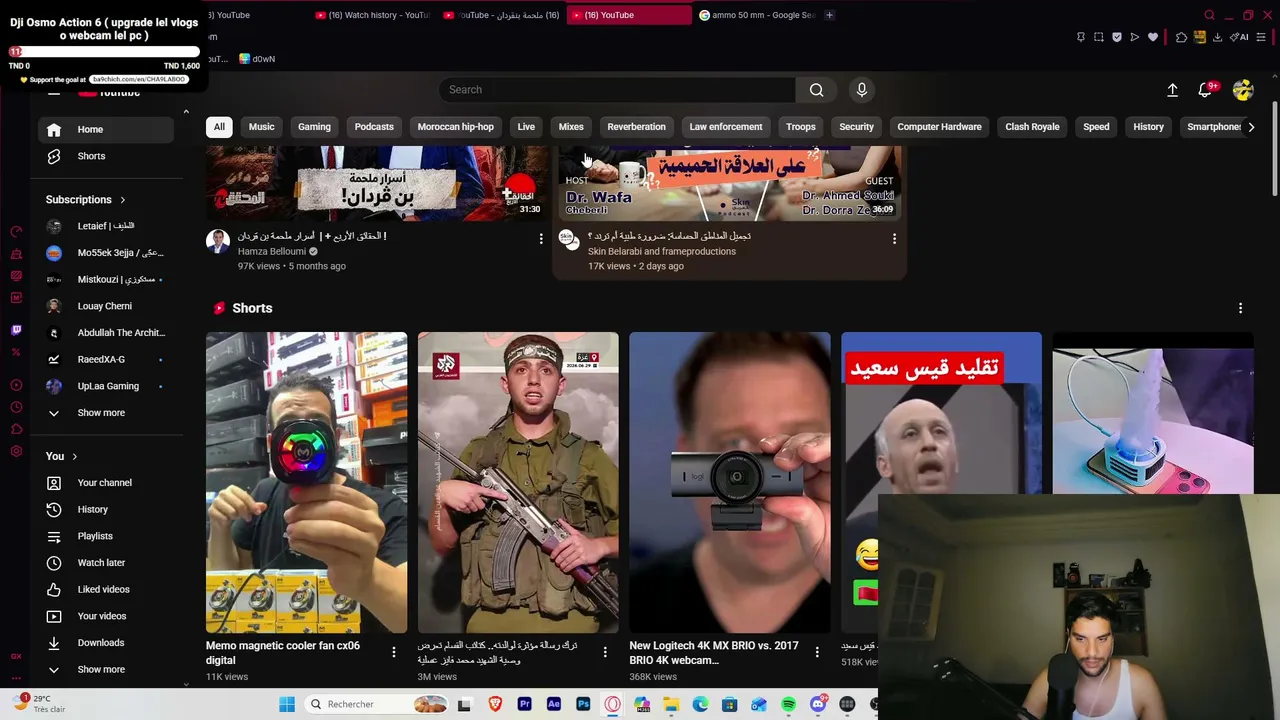The height and width of the screenshot is (720, 1280).
Task: Open the You section chevron
Action: click(74, 457)
